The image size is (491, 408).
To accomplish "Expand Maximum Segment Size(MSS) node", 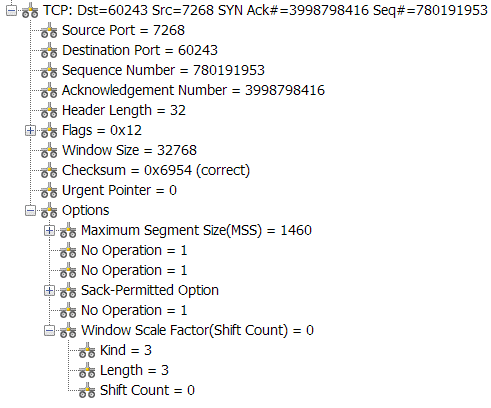I will pyautogui.click(x=49, y=231).
